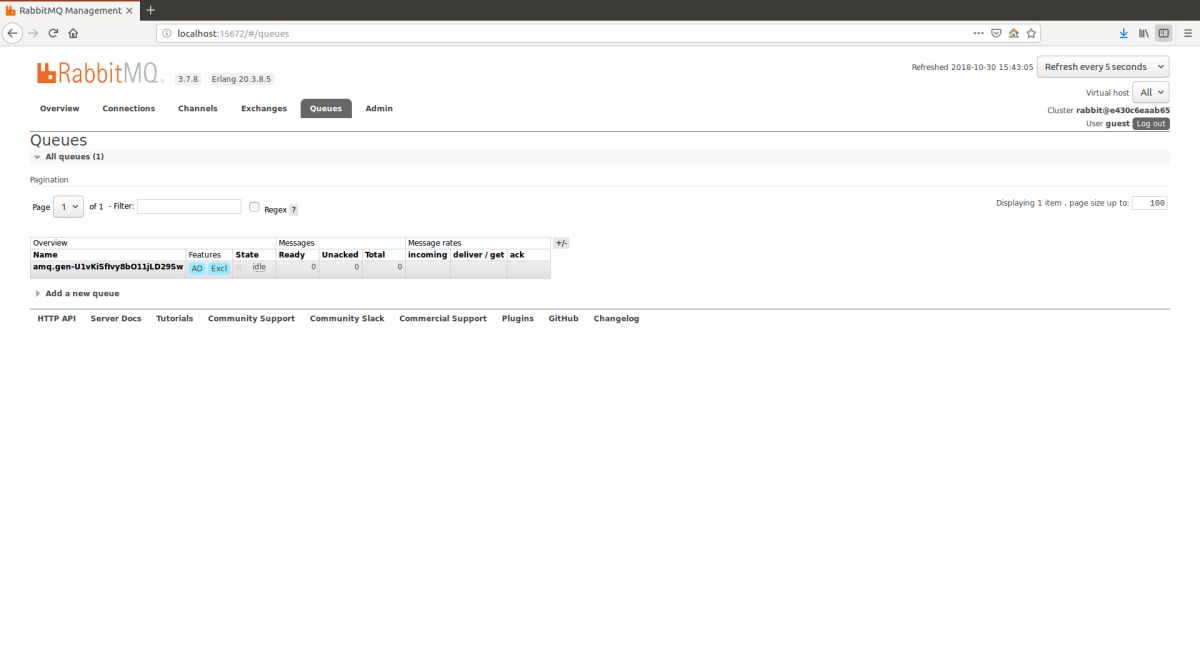Open the HTTP API link
The width and height of the screenshot is (1200, 660).
point(56,319)
